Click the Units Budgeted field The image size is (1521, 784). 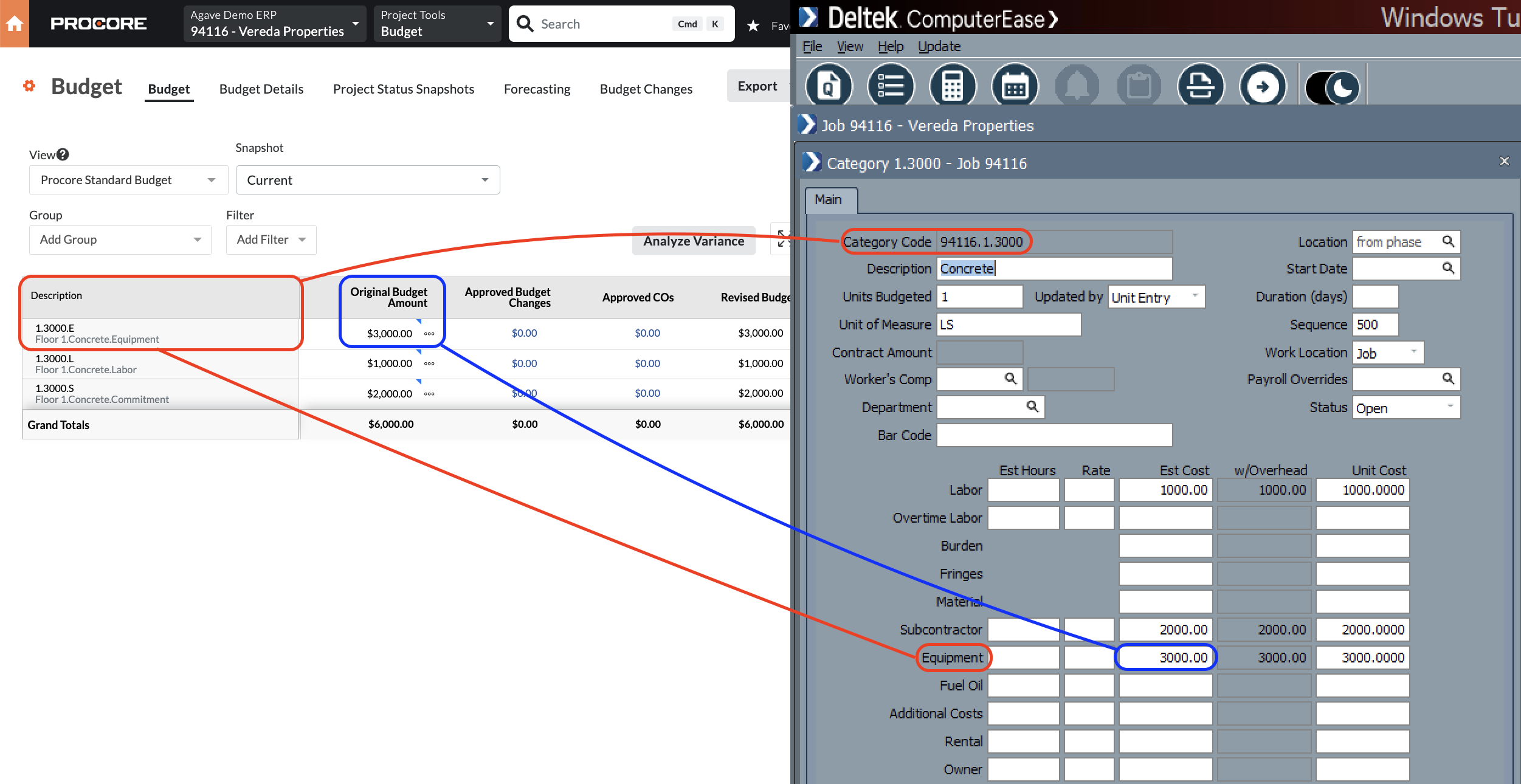[980, 297]
